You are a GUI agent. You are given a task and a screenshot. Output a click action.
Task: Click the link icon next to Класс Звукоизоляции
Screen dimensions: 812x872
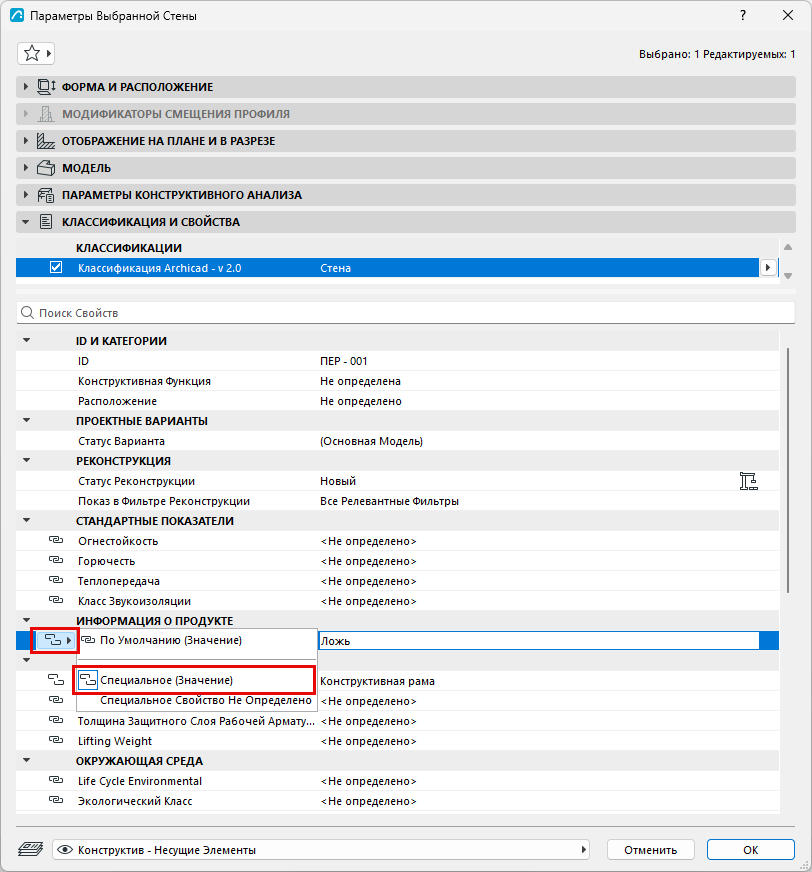pos(56,600)
